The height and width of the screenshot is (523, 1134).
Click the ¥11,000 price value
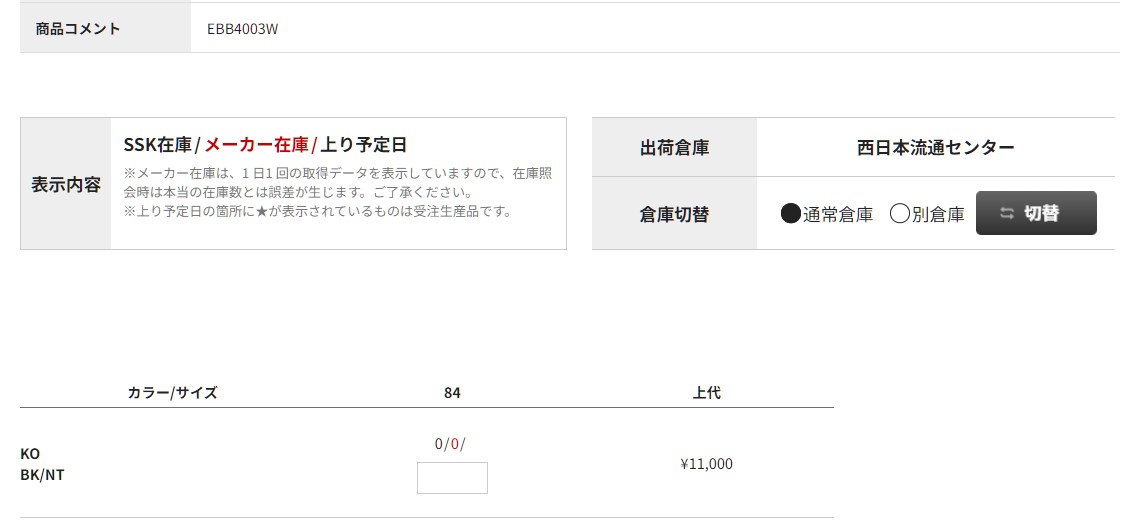tap(707, 464)
